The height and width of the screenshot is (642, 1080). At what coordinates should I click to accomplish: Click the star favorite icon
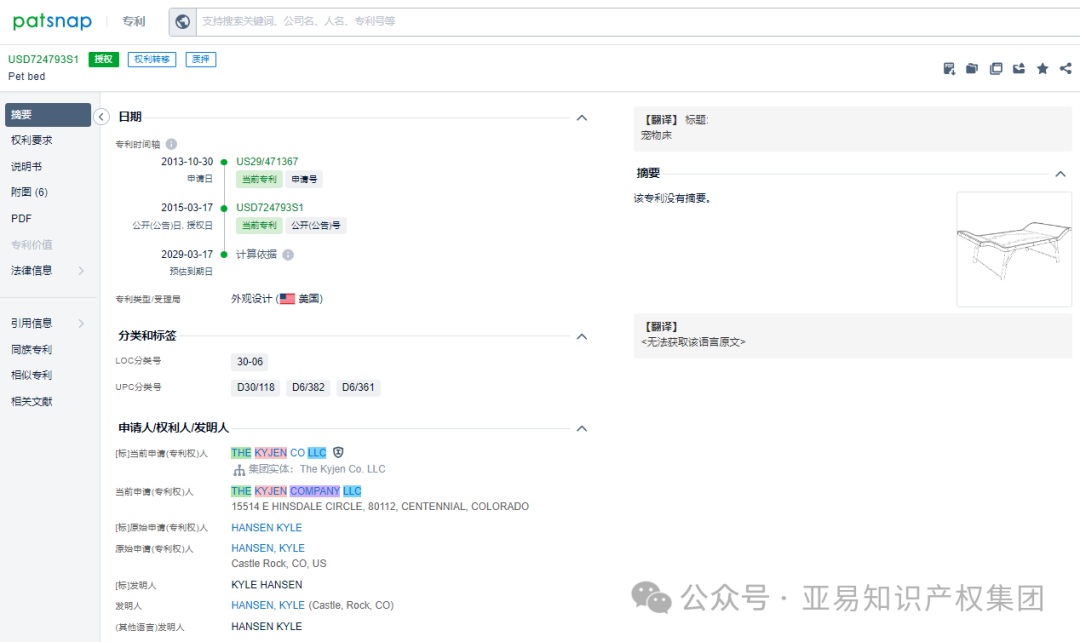click(1042, 68)
